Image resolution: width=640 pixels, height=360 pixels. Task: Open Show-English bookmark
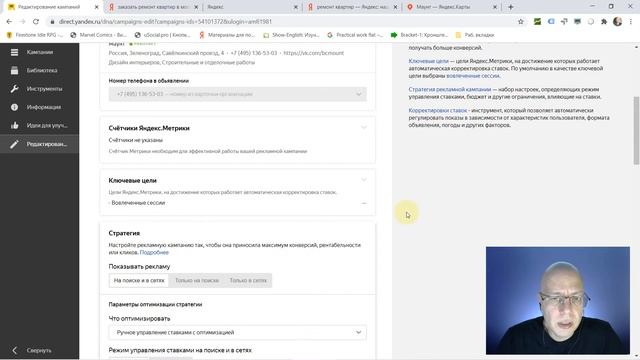(291, 35)
